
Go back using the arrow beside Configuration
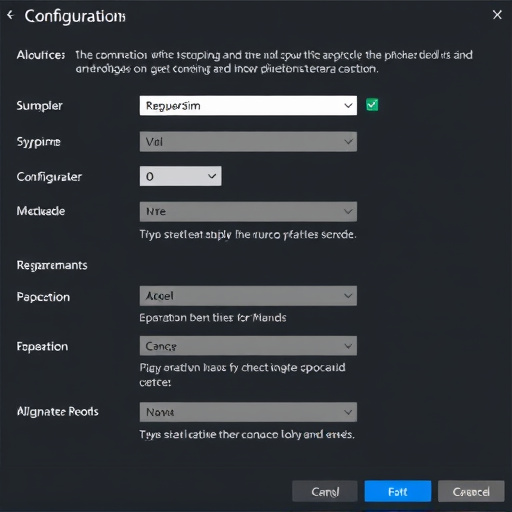coord(11,15)
